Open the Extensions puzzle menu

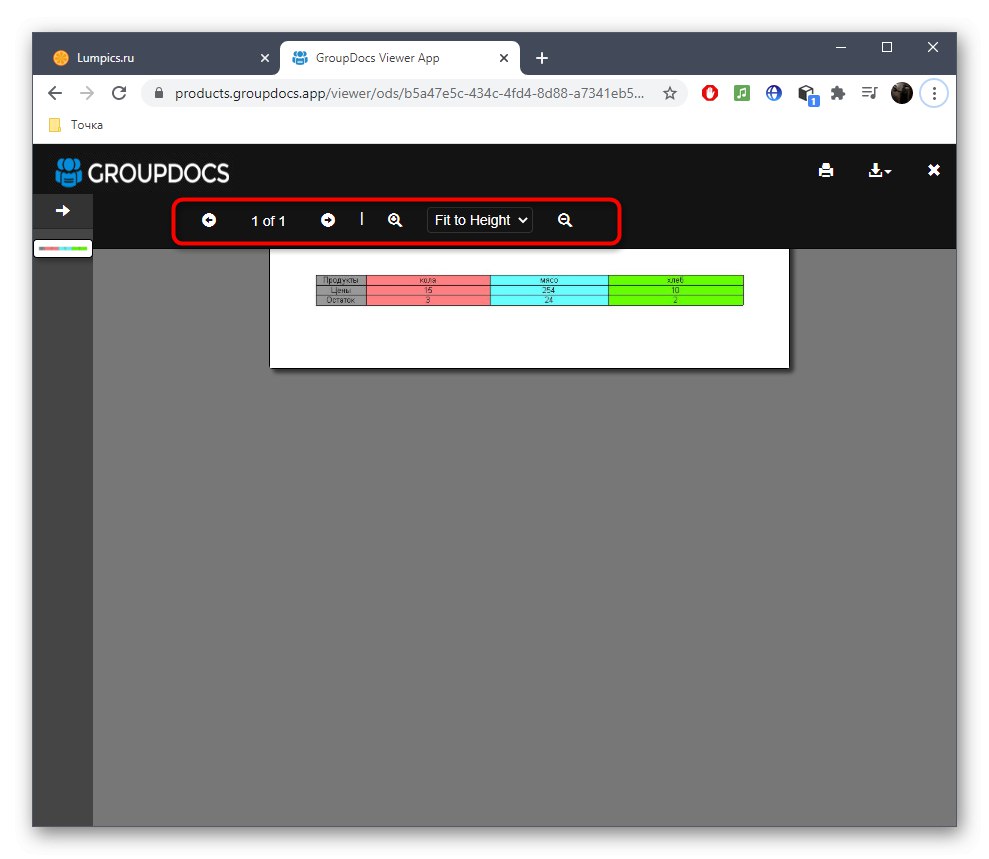838,93
